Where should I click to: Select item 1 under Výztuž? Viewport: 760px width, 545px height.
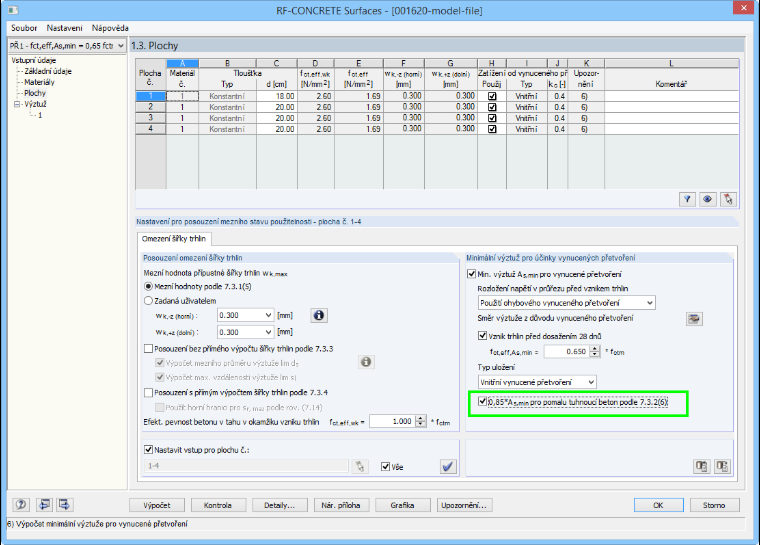[40, 115]
